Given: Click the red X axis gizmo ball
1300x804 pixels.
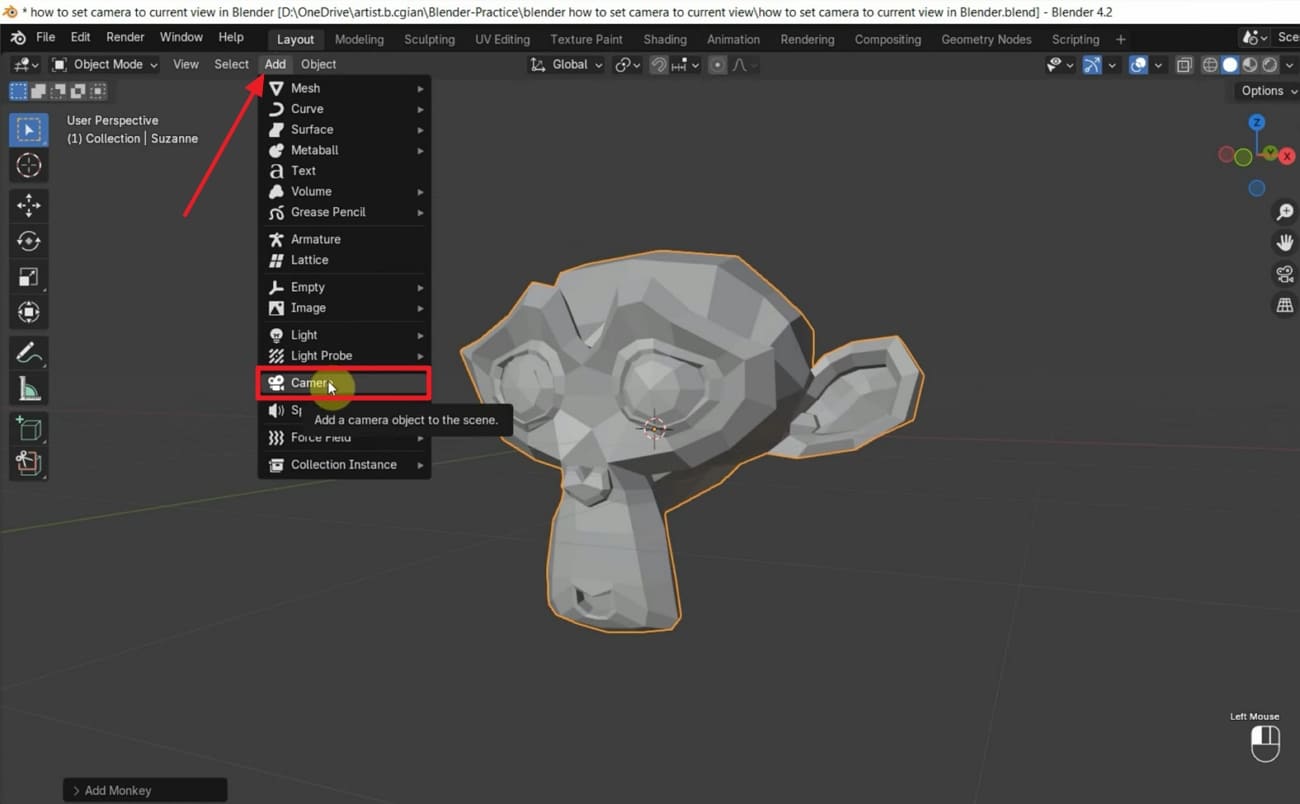Looking at the screenshot, I should [1287, 156].
